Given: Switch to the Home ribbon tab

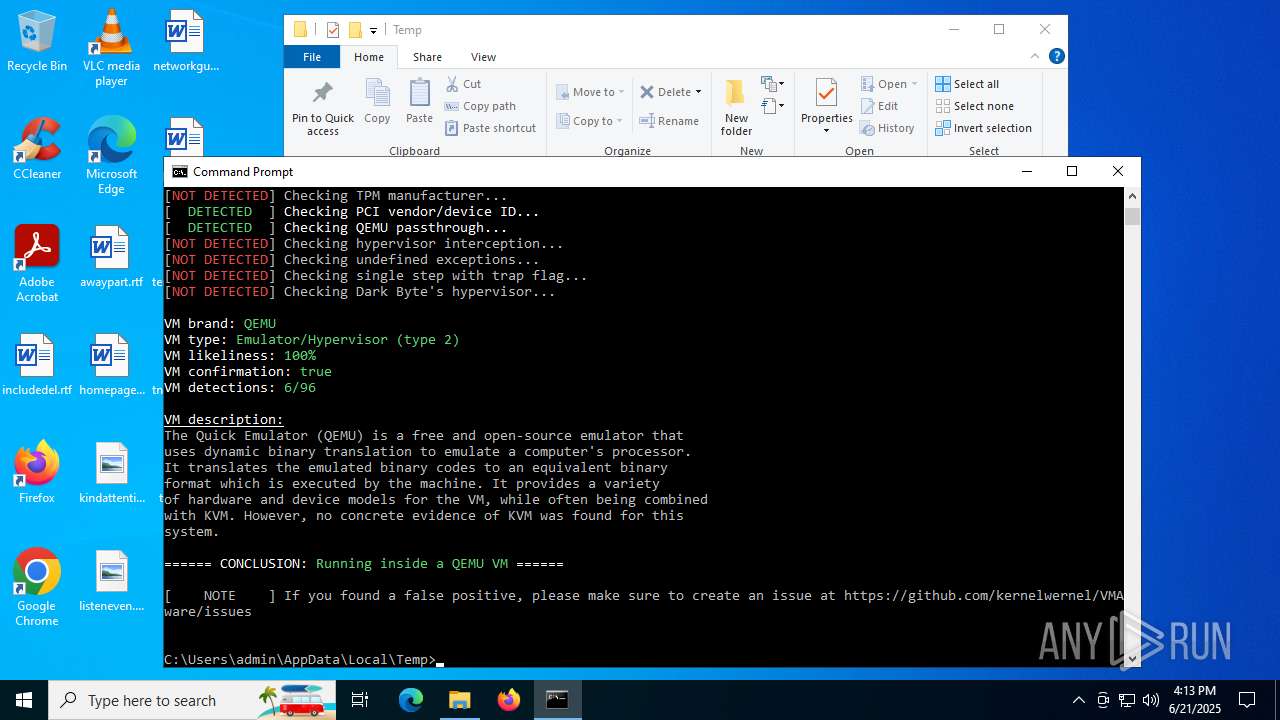Looking at the screenshot, I should 369,57.
